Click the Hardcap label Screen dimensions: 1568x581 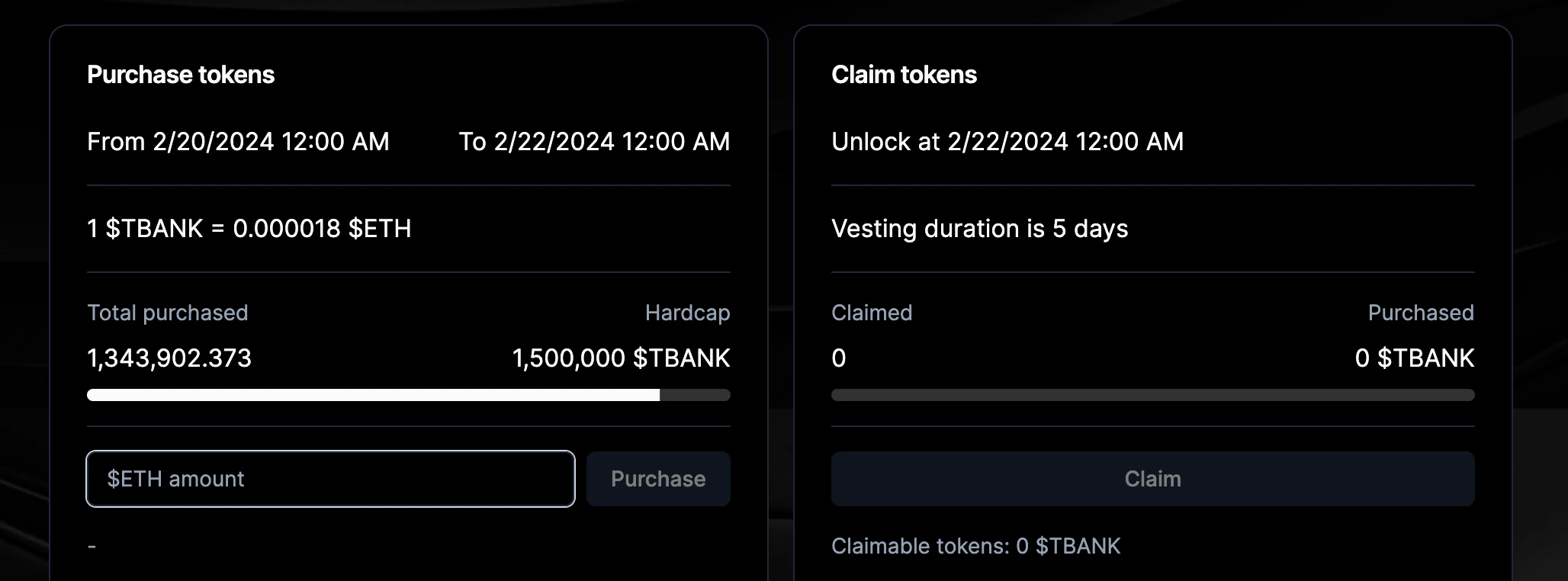pos(687,313)
